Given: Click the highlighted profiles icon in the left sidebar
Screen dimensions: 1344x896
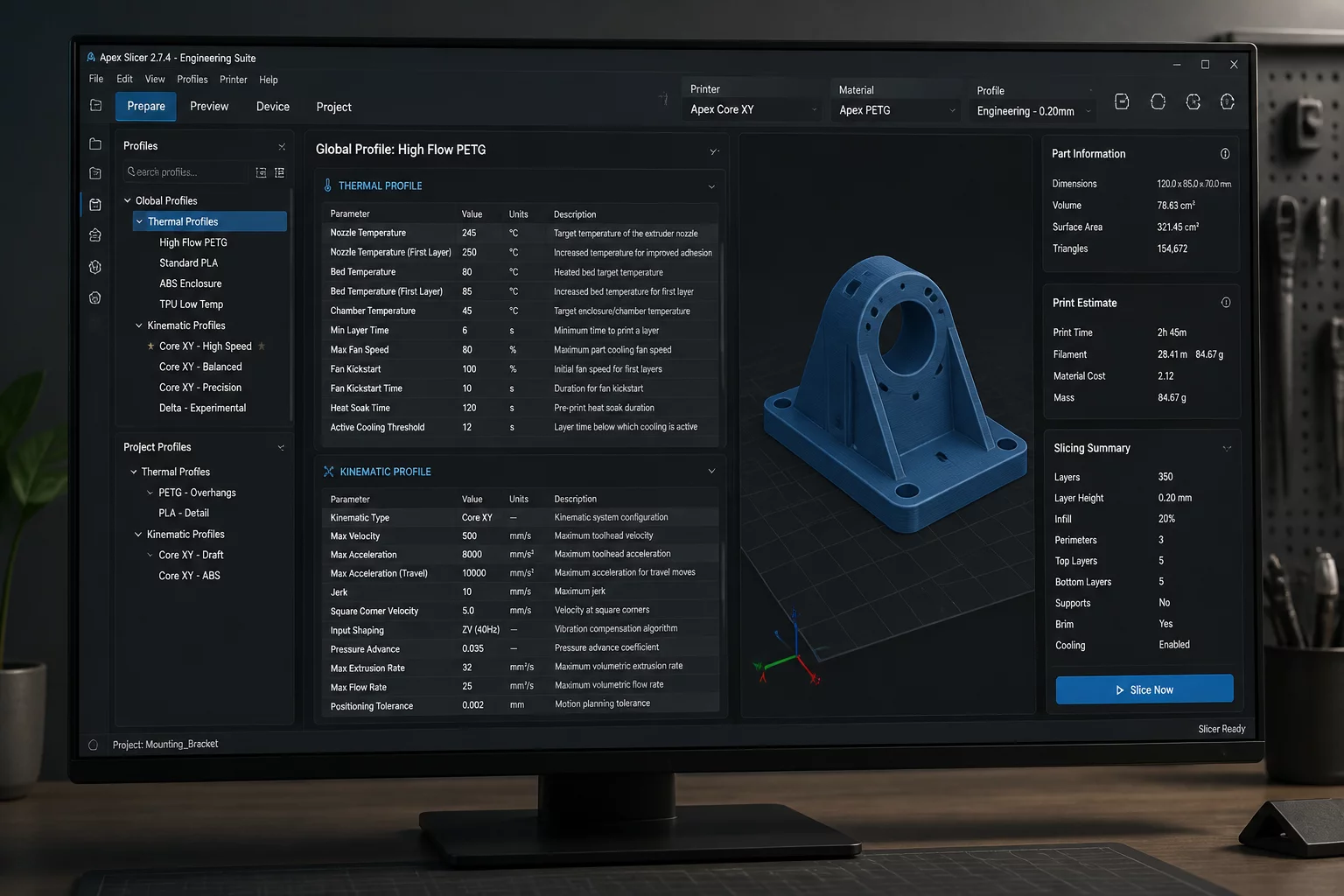Looking at the screenshot, I should 95,205.
